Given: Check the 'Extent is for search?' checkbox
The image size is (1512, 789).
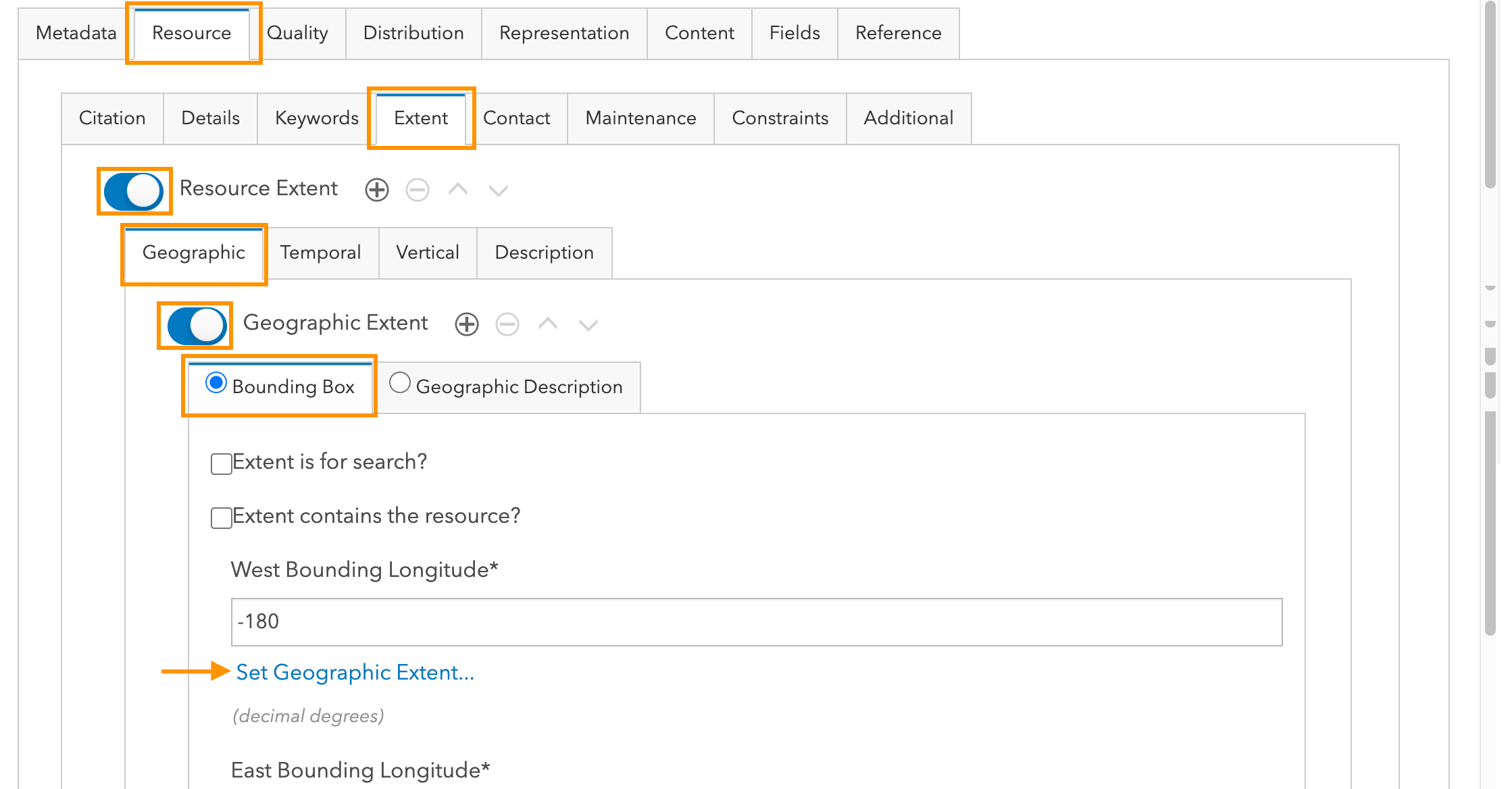Looking at the screenshot, I should point(220,463).
